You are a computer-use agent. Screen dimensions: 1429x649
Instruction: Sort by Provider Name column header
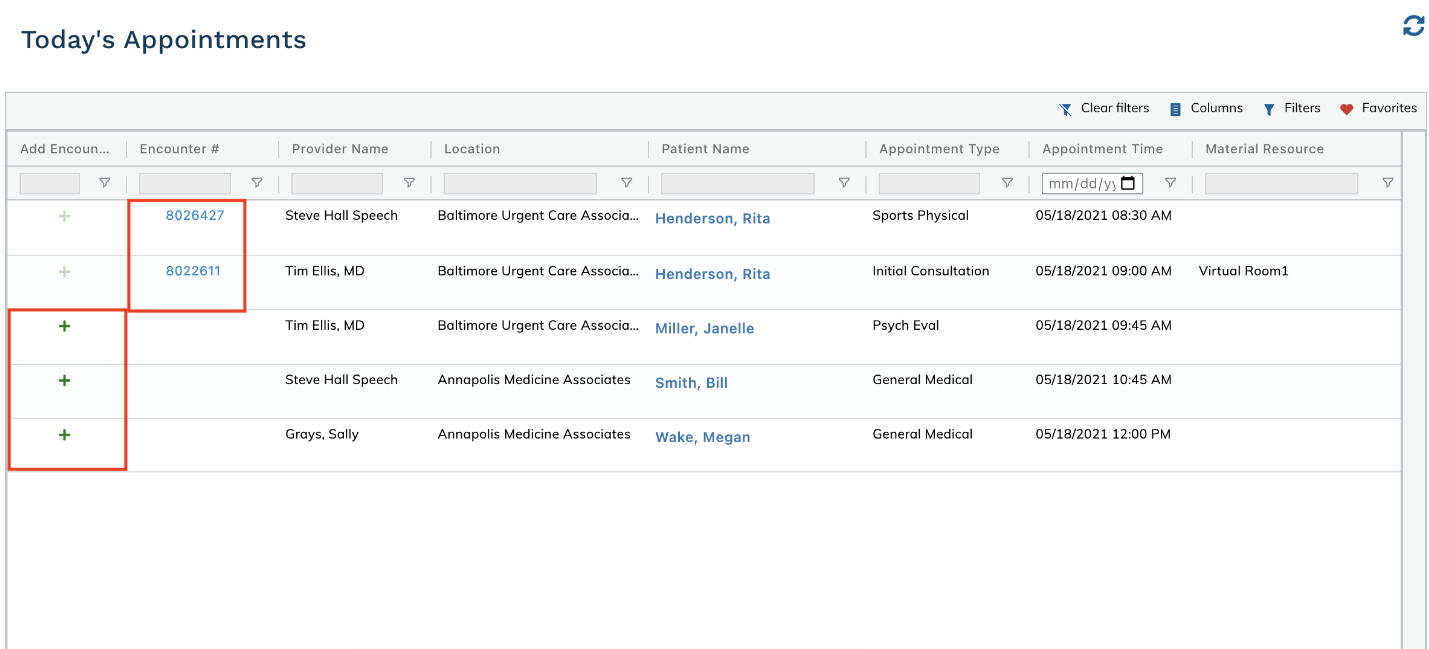(340, 149)
